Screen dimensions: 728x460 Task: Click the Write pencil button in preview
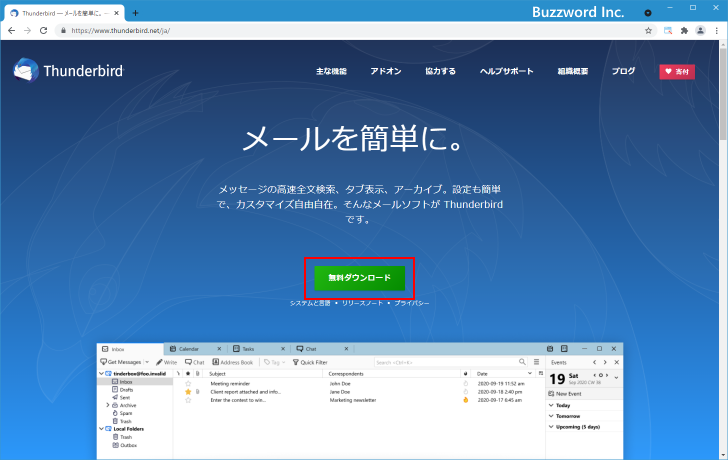click(167, 362)
